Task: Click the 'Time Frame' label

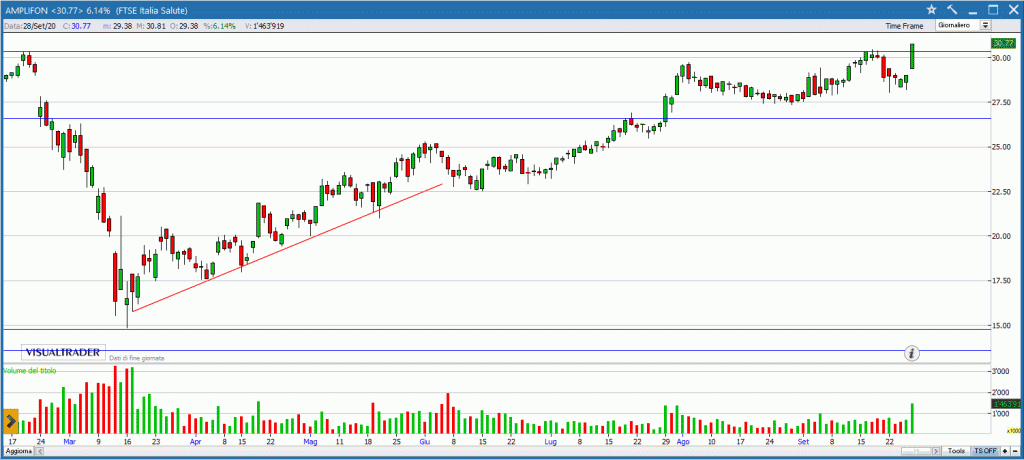Action: pos(904,26)
